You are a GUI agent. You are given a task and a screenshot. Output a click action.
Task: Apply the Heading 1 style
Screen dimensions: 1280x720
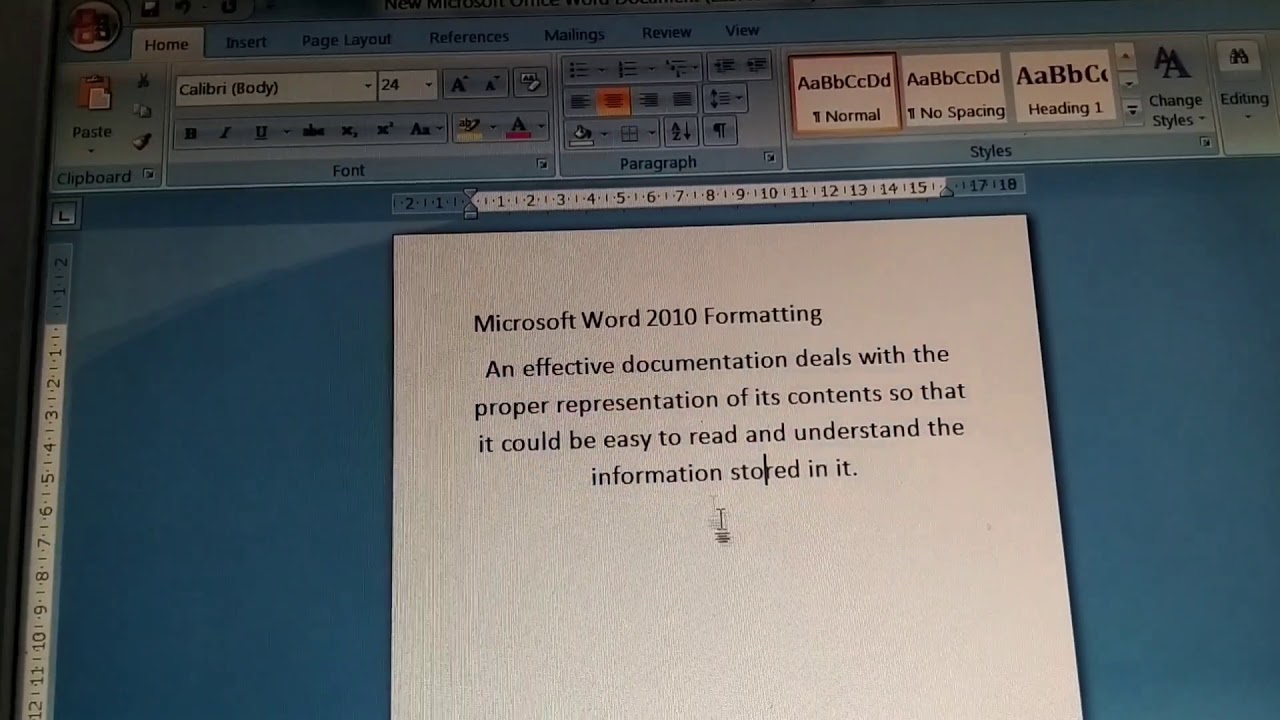(x=1063, y=88)
